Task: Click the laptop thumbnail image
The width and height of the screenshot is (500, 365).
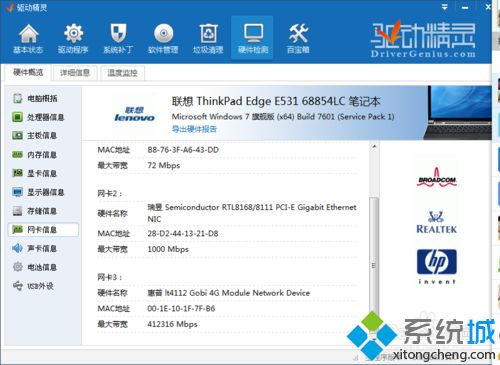Action: pyautogui.click(x=458, y=113)
